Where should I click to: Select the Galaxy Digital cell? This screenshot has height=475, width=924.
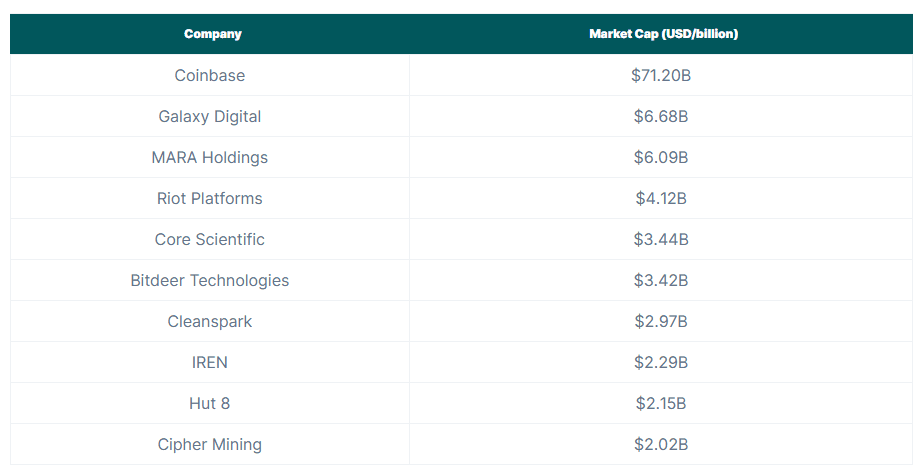pyautogui.click(x=210, y=117)
